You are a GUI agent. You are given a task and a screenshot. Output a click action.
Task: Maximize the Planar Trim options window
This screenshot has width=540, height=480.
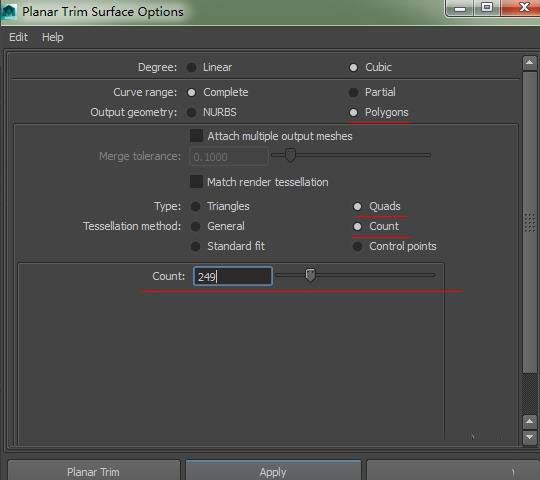click(487, 8)
